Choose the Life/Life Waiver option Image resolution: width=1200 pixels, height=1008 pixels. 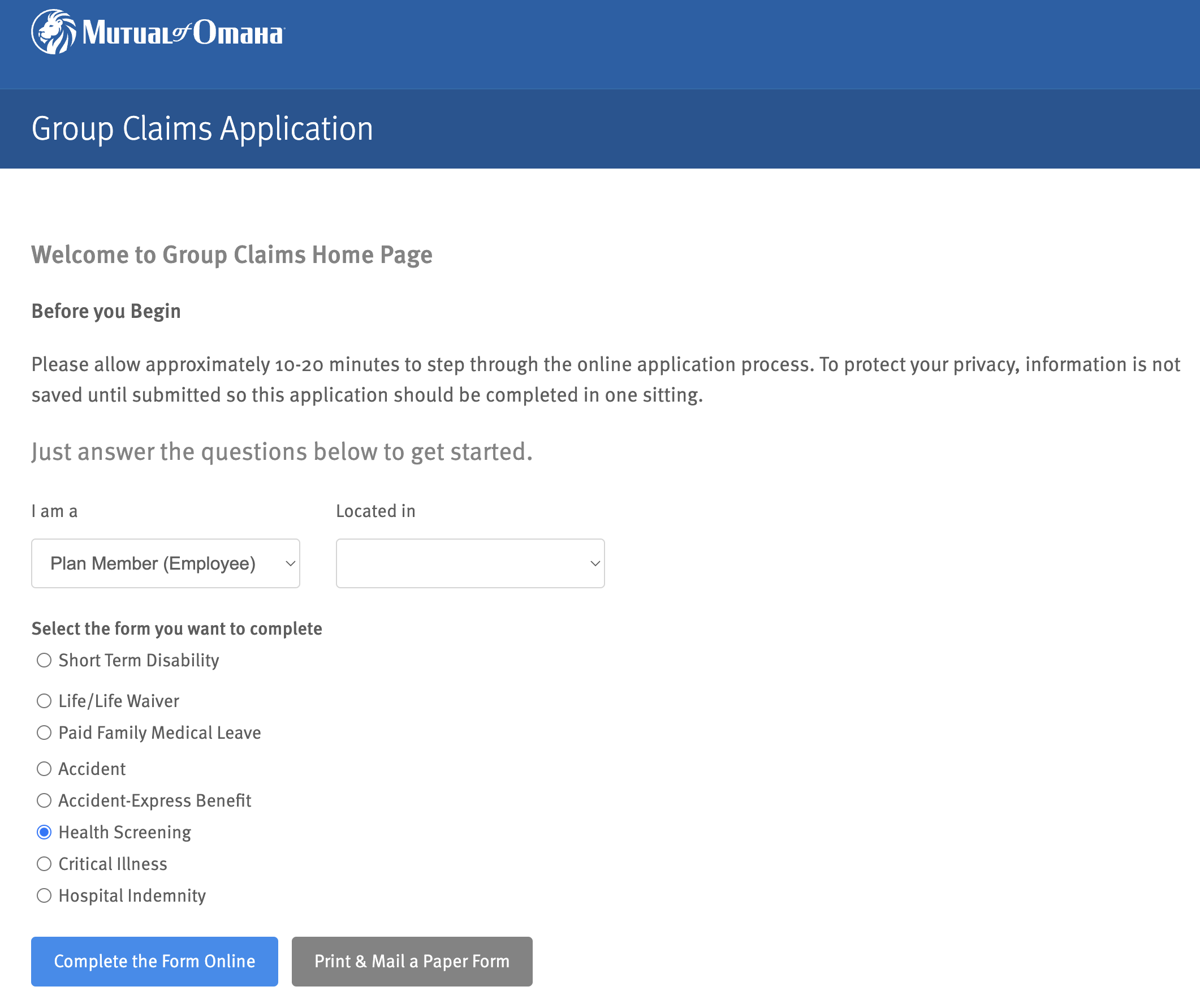(x=44, y=701)
